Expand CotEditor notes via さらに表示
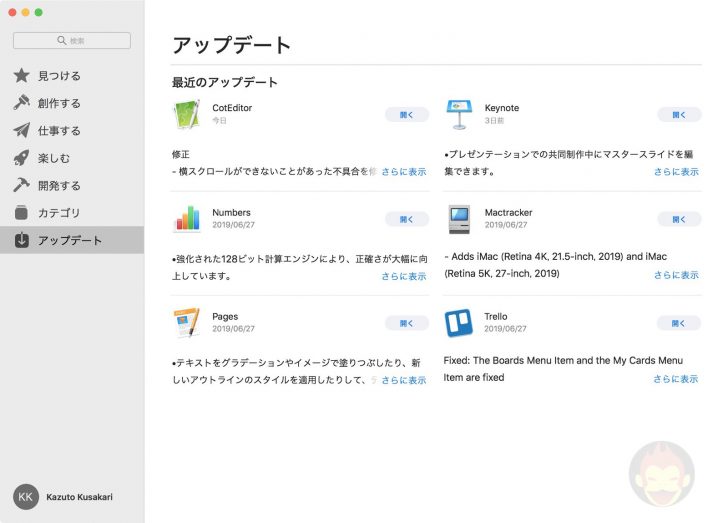 tap(404, 172)
